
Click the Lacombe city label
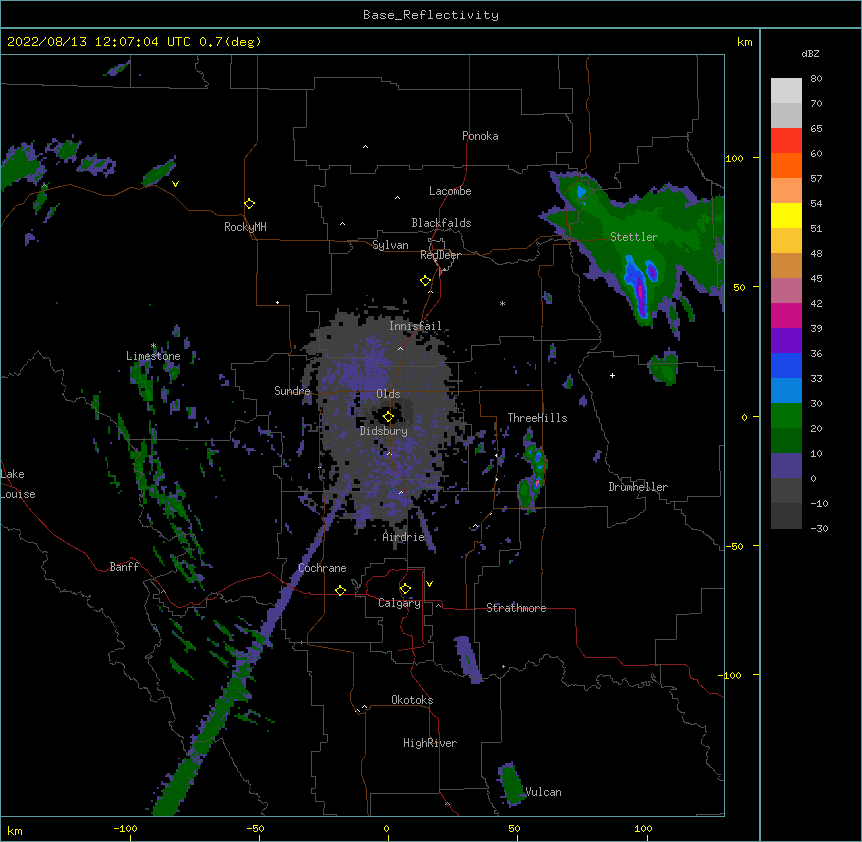click(450, 191)
